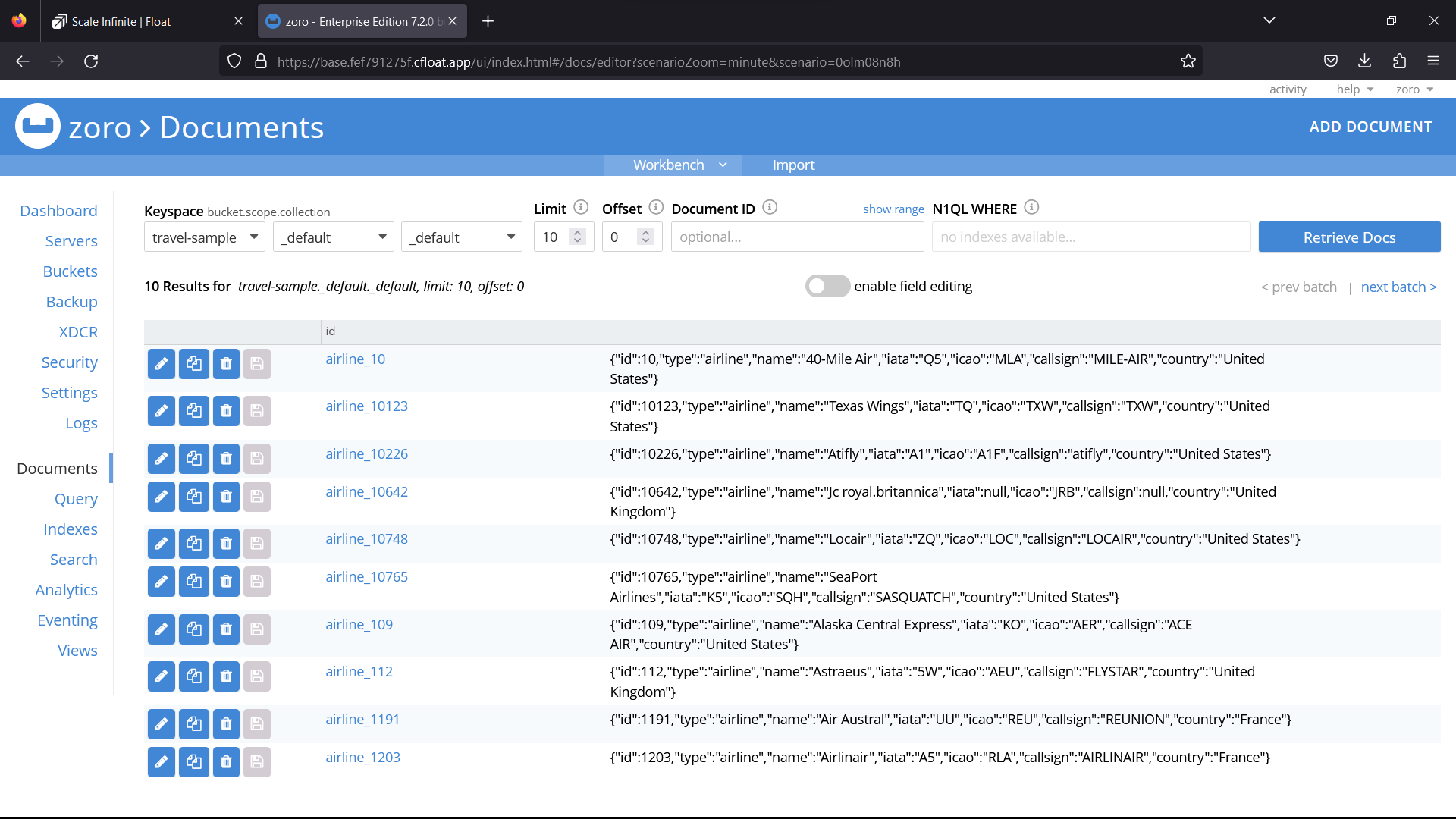Focus the Document ID input field
This screenshot has height=819, width=1456.
[797, 237]
